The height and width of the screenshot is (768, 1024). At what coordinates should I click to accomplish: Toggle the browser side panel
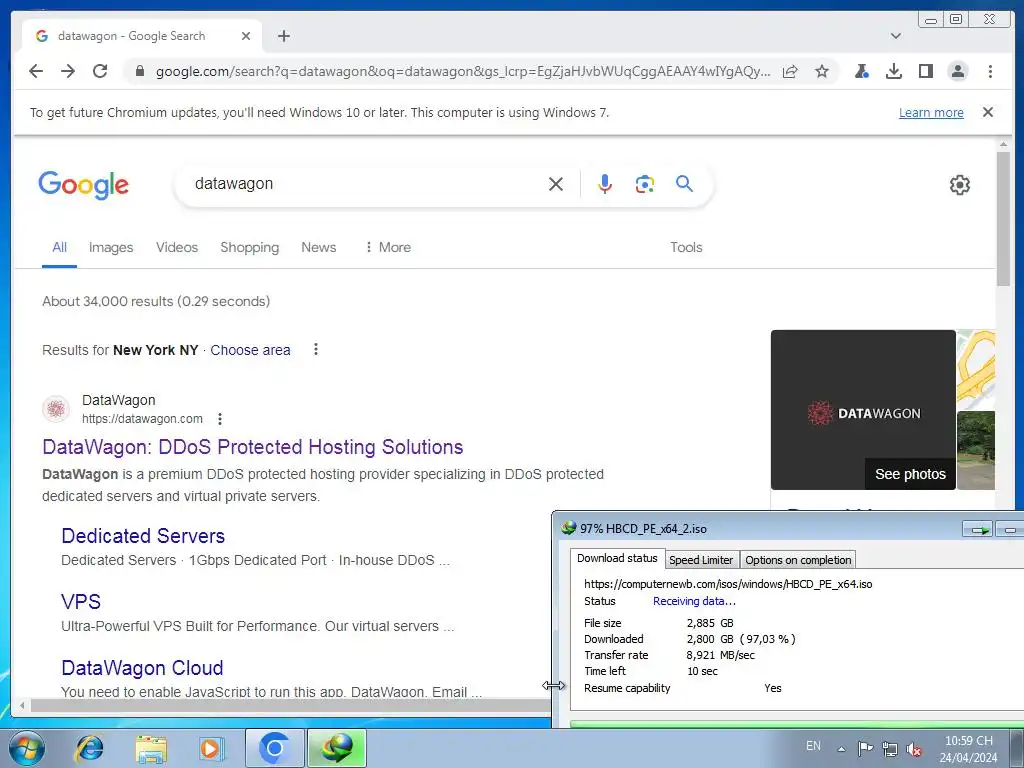pyautogui.click(x=925, y=71)
